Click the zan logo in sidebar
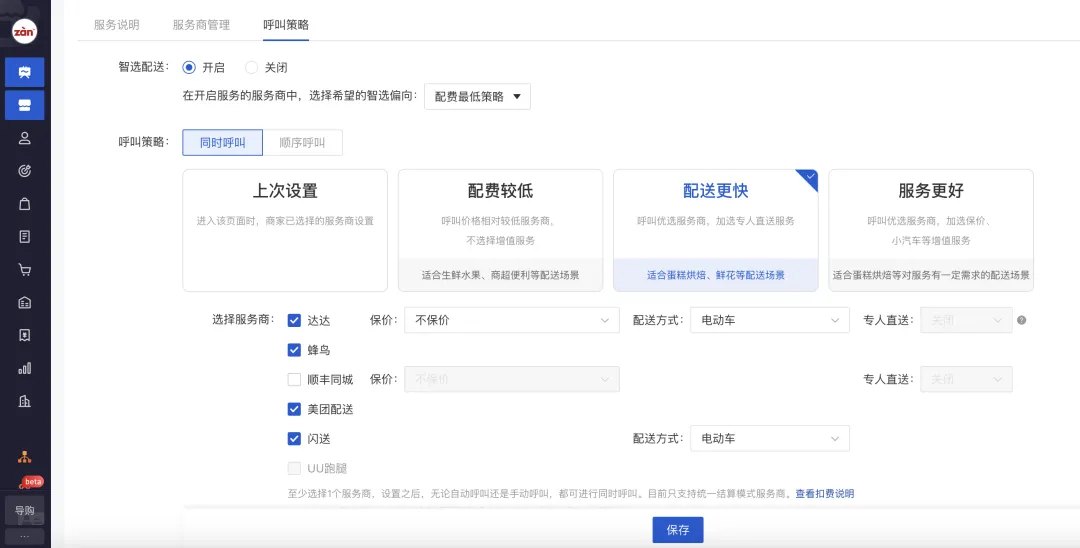Viewport: 1080px width, 548px height. (24, 31)
